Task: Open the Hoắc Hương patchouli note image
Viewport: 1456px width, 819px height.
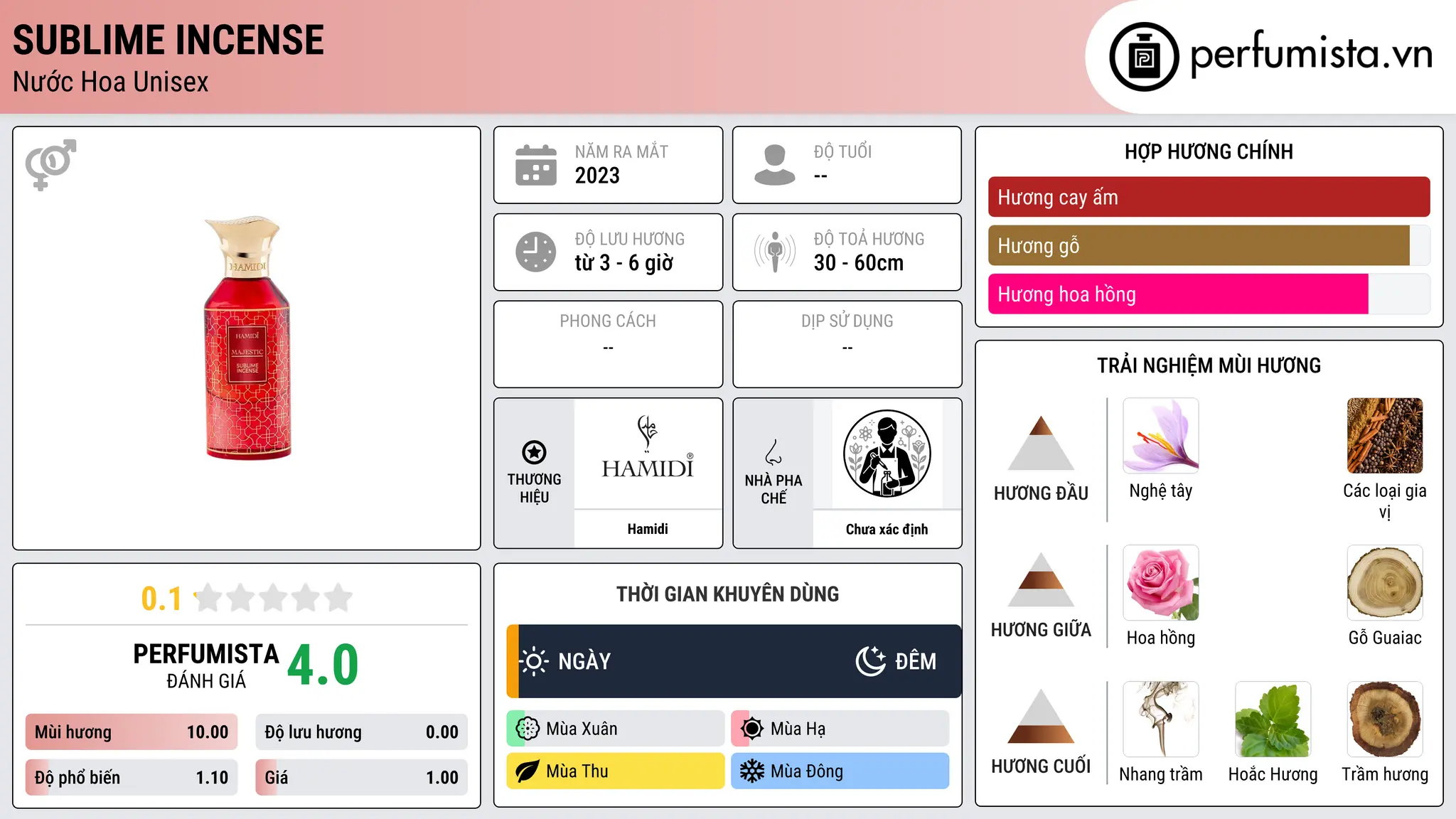Action: pos(1273,719)
